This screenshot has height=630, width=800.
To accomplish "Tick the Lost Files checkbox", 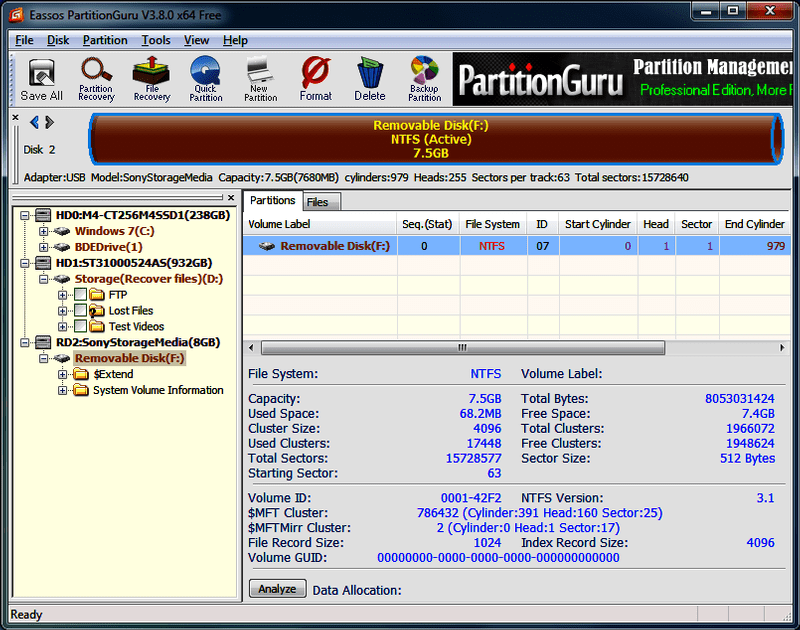I will [80, 311].
